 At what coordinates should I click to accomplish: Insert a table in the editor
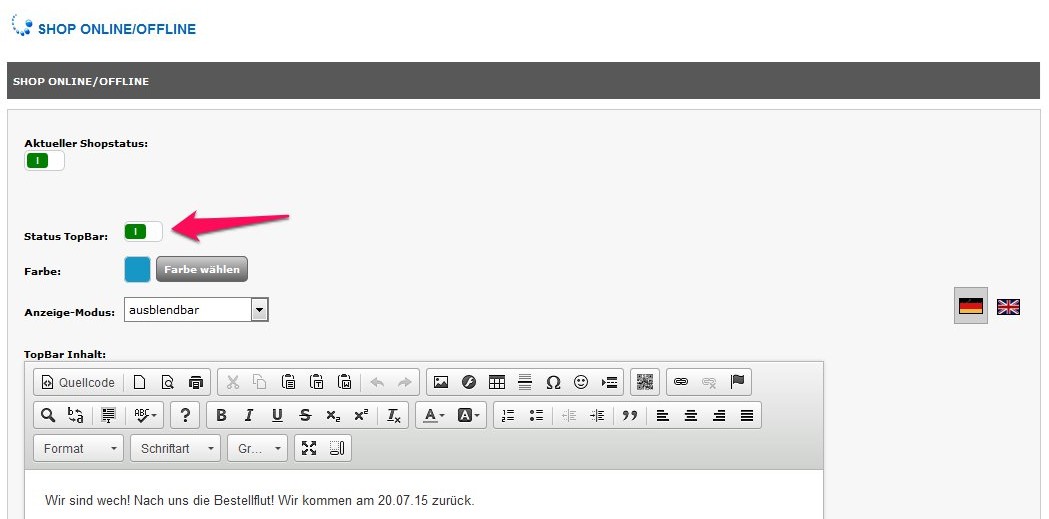pyautogui.click(x=497, y=382)
